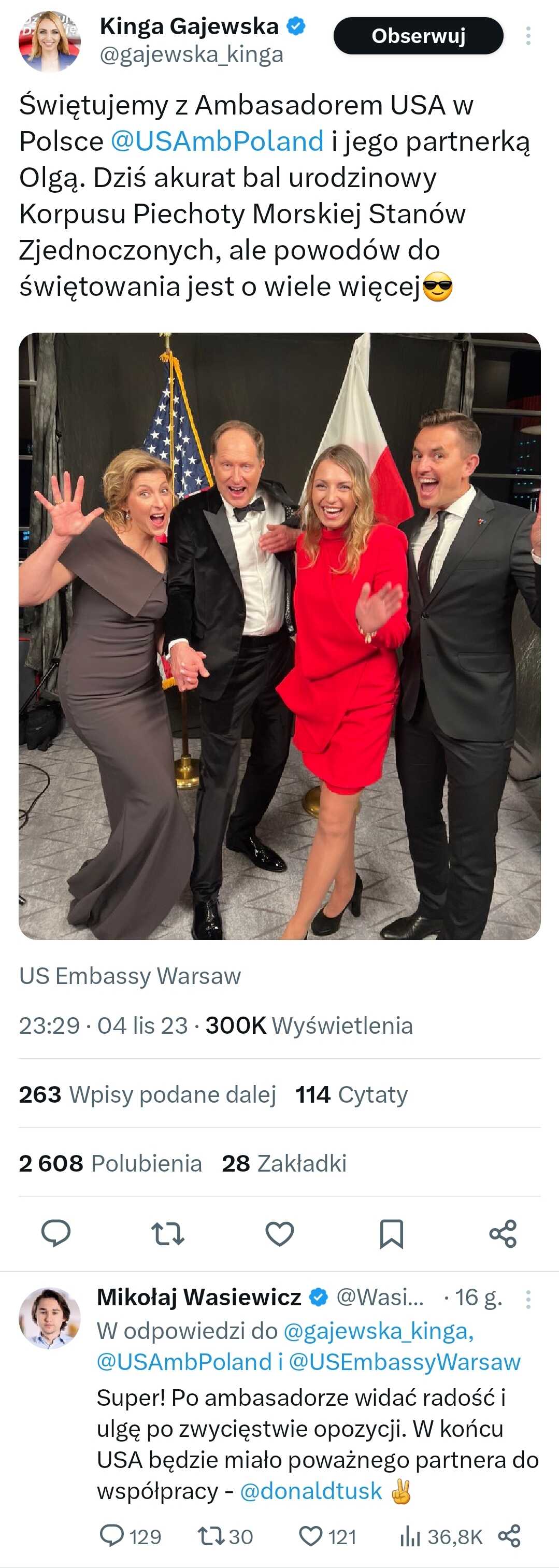559x1568 pixels.
Task: View the 114 Cytaty quotes list
Action: pyautogui.click(x=352, y=1094)
